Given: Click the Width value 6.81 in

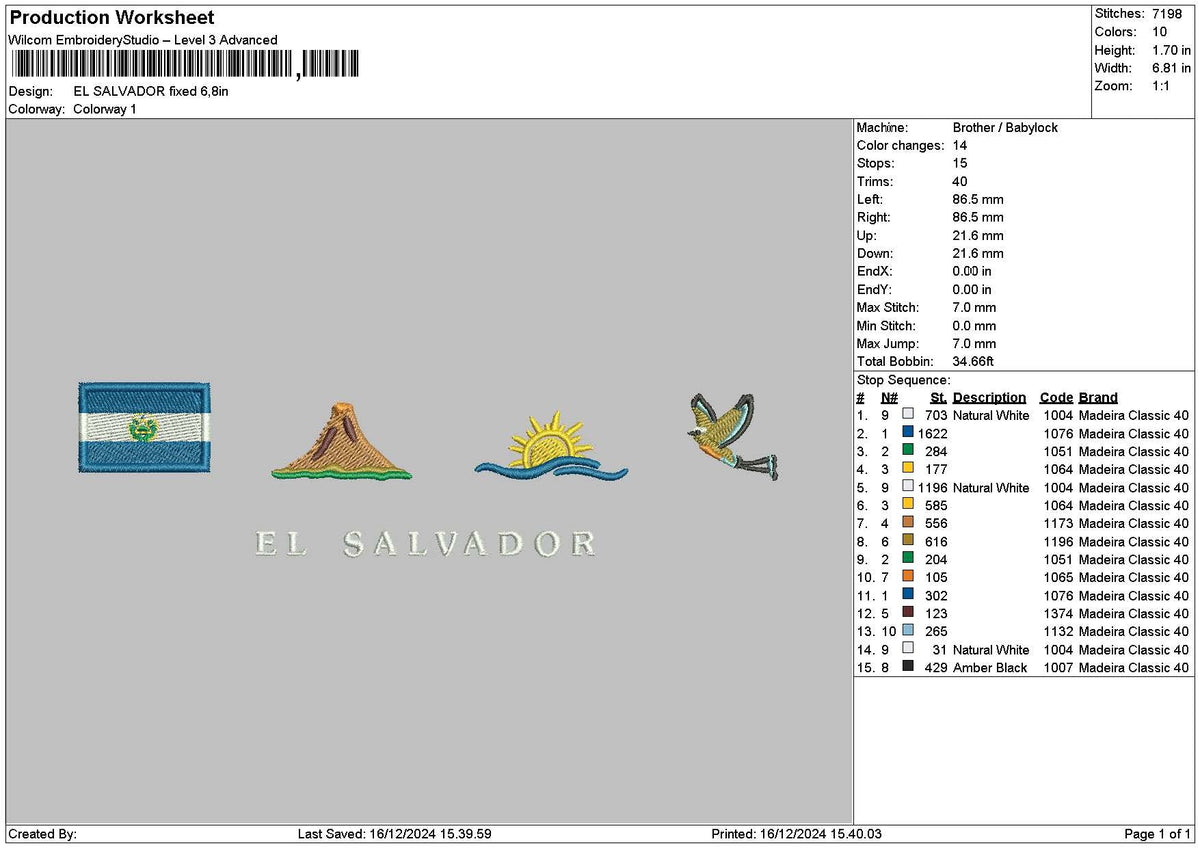Looking at the screenshot, I should click(x=1172, y=68).
